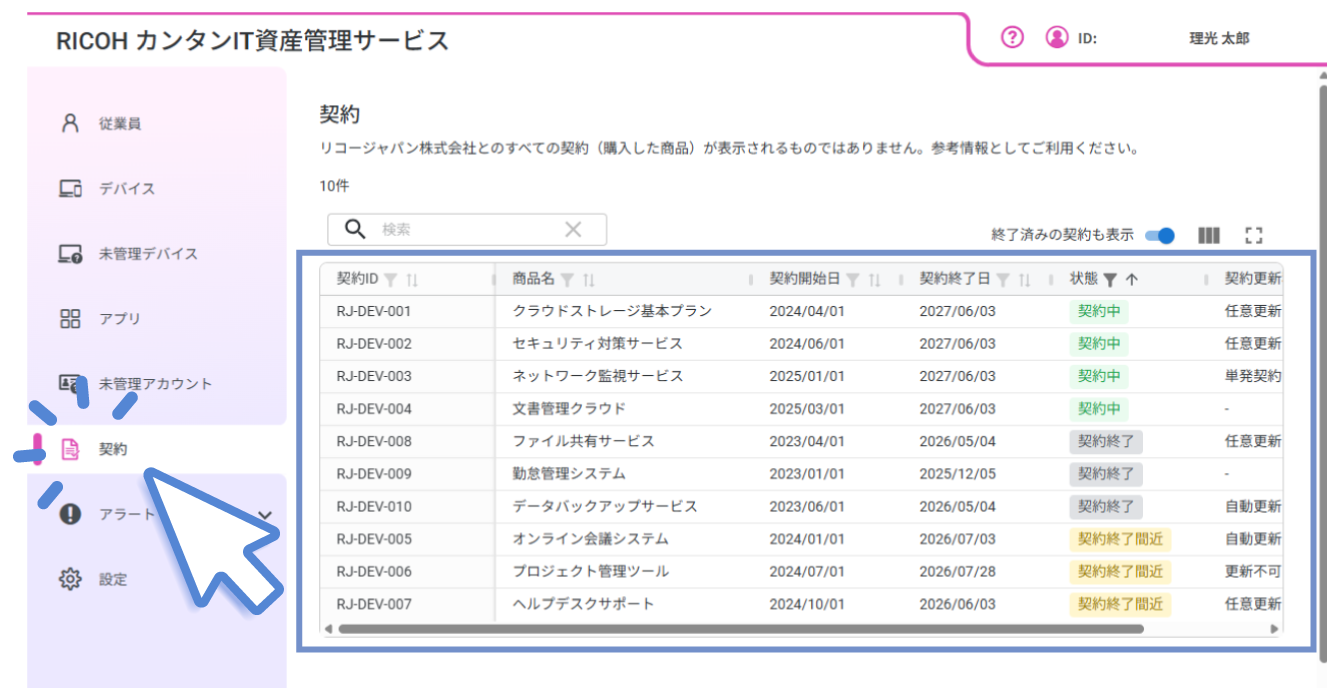This screenshot has height=700, width=1340.
Task: Sort by 商品名 column arrows
Action: tap(588, 280)
